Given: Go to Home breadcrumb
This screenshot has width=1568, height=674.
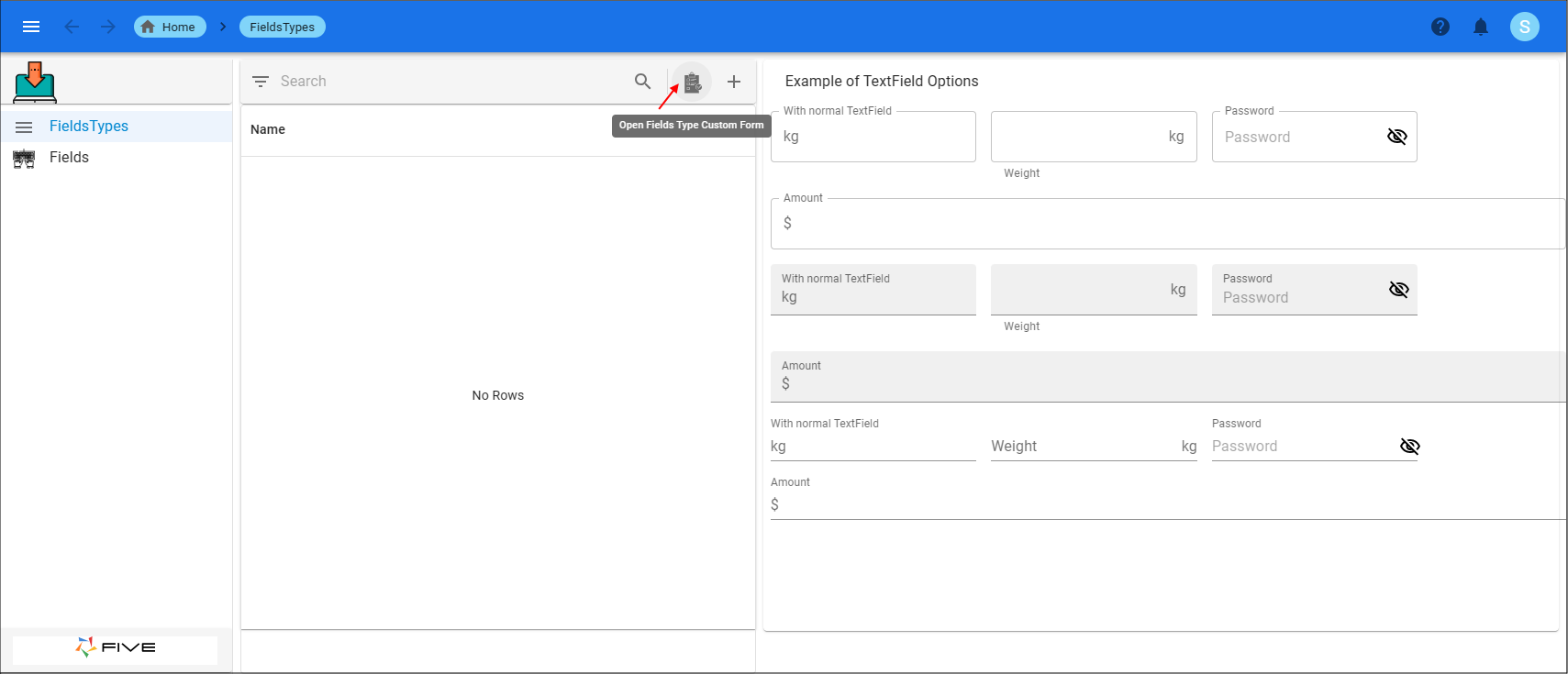Looking at the screenshot, I should pyautogui.click(x=170, y=27).
